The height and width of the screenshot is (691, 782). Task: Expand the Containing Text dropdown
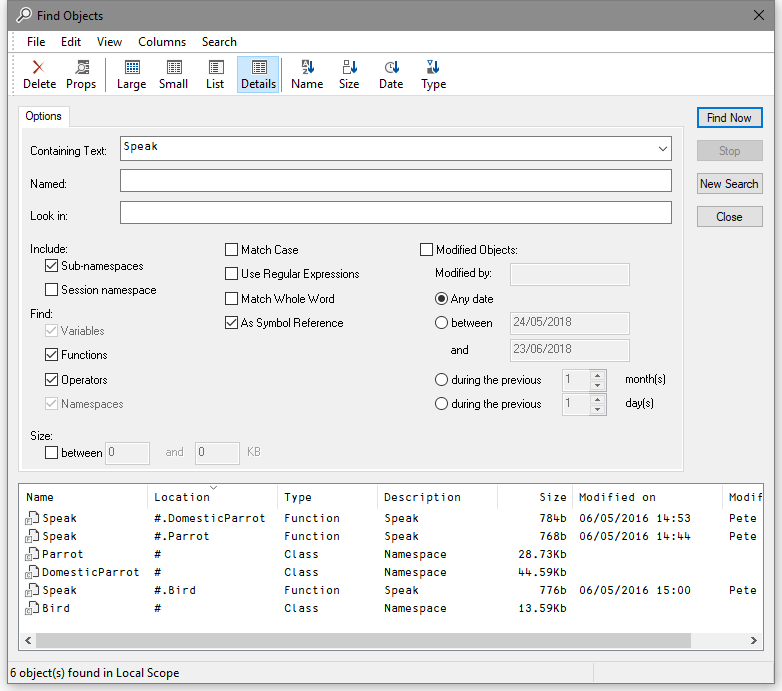click(x=662, y=149)
